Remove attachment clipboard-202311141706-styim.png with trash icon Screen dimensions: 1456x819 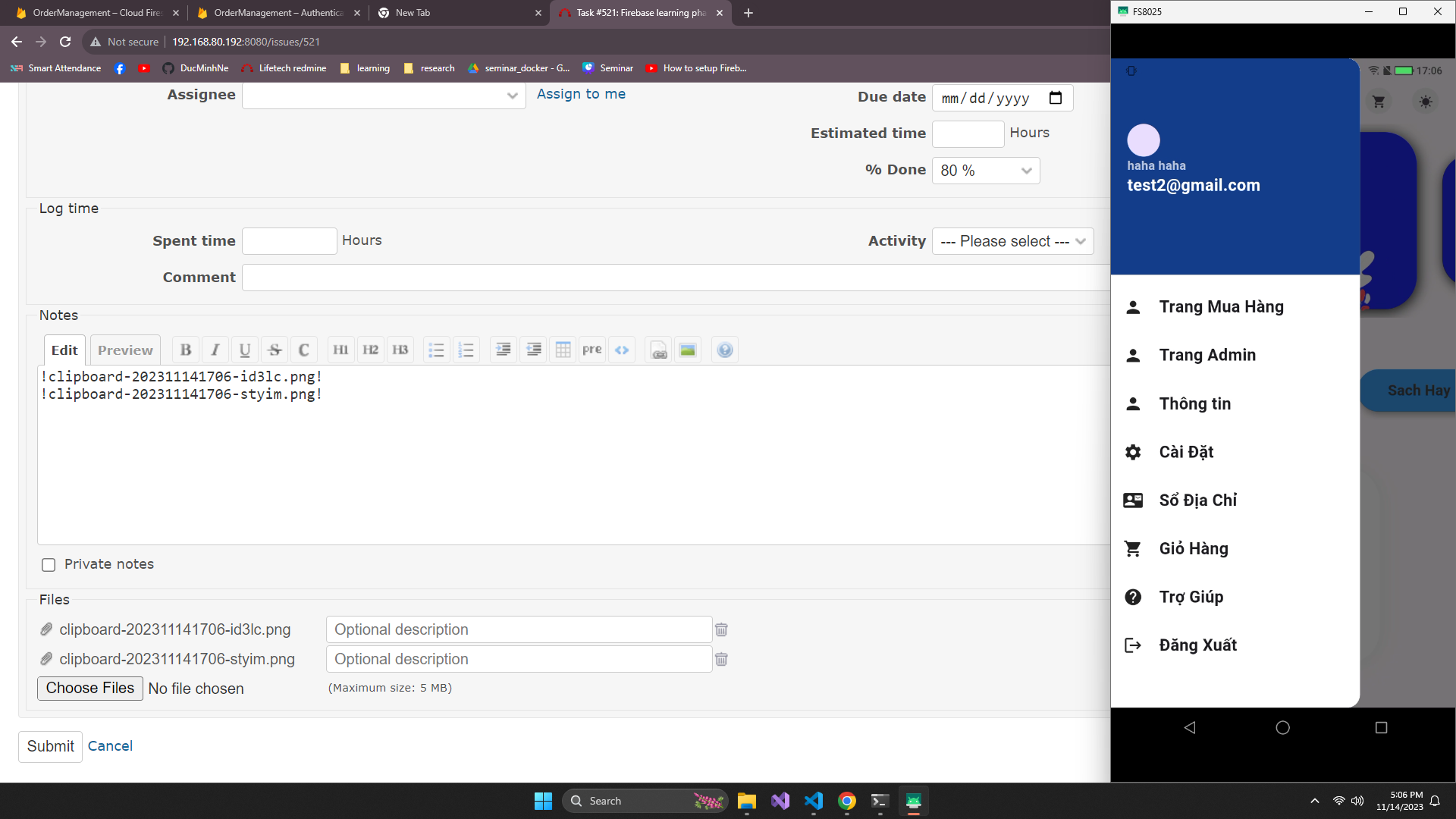[721, 659]
